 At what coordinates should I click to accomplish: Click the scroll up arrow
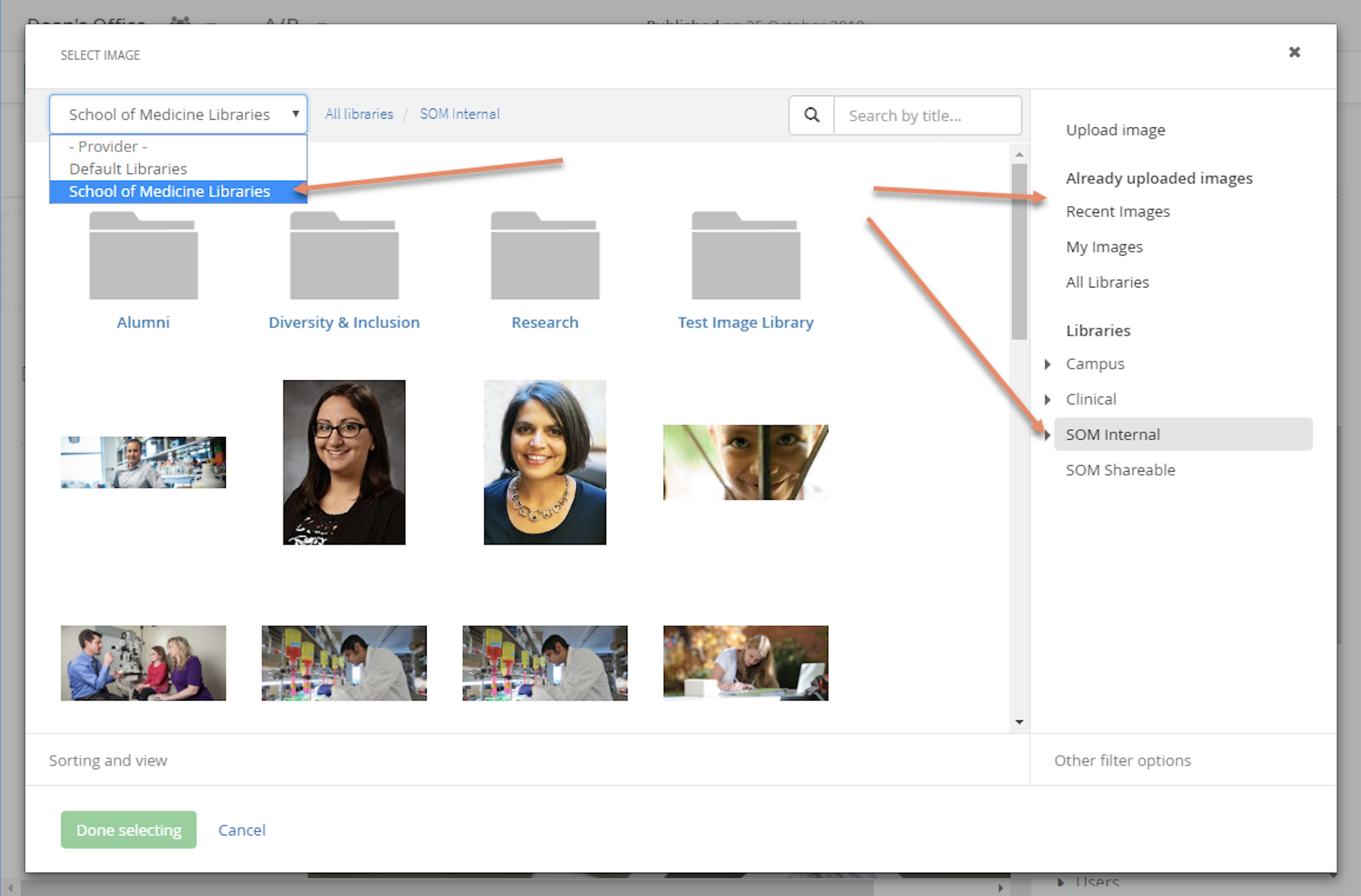point(1018,154)
